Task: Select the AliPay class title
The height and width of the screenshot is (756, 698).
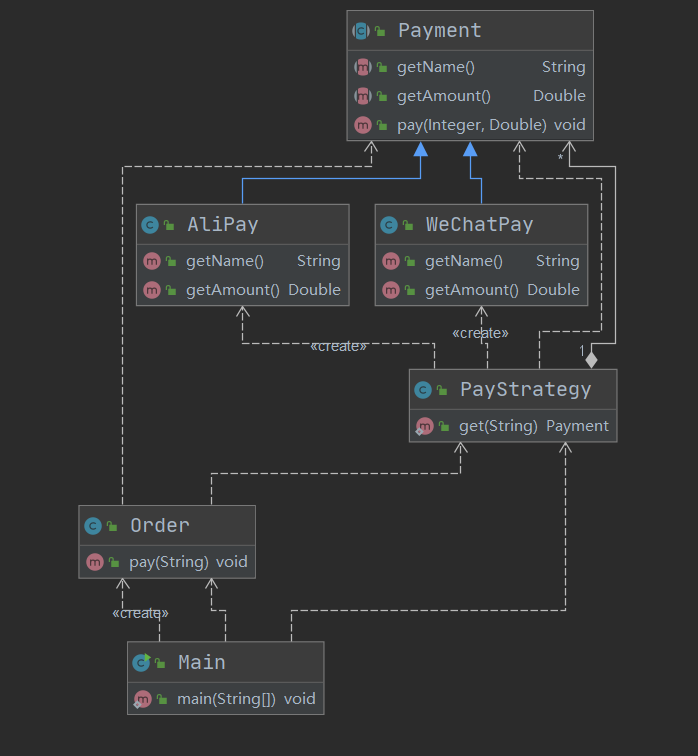Action: pyautogui.click(x=223, y=225)
